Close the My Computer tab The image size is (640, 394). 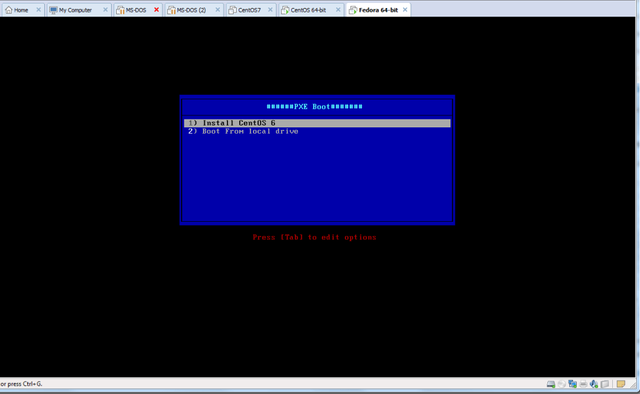pos(105,10)
